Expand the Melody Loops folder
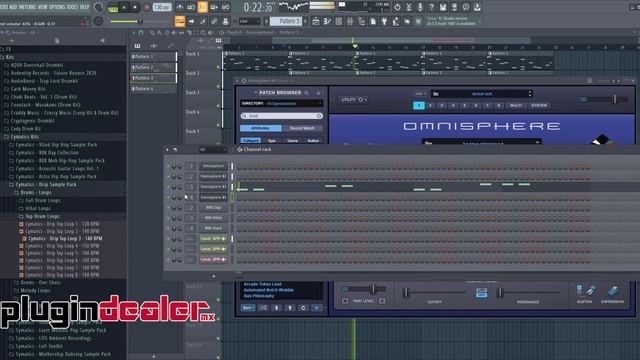 (x=35, y=291)
